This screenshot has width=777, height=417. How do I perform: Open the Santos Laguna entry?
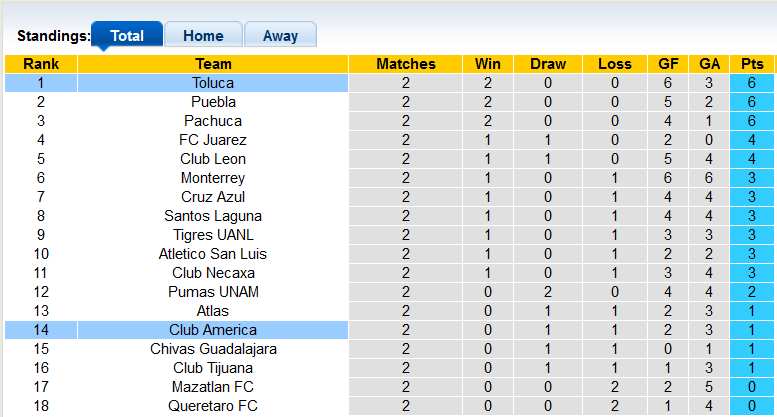coord(213,216)
